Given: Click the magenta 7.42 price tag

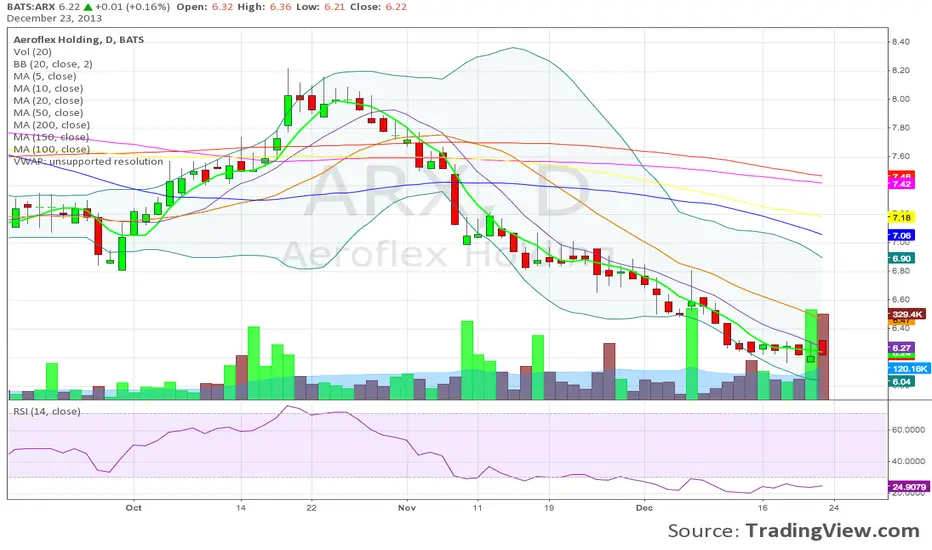Looking at the screenshot, I should pos(901,184).
